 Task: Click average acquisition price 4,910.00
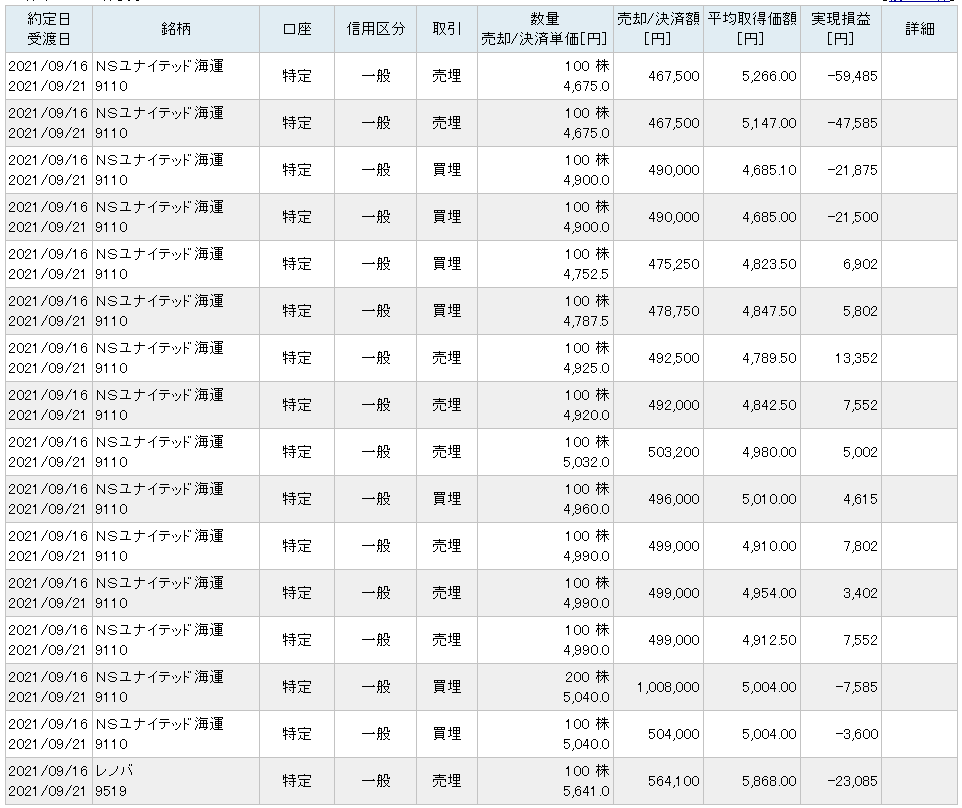pyautogui.click(x=769, y=546)
